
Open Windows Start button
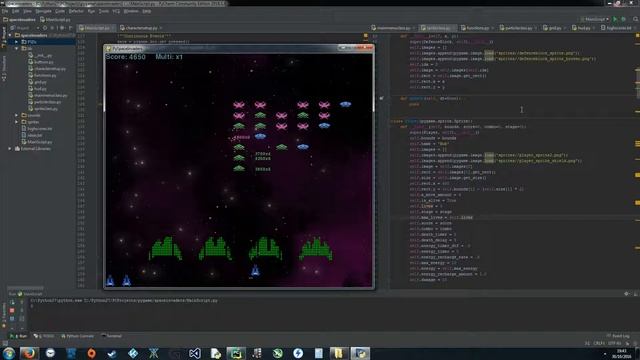pos(9,353)
